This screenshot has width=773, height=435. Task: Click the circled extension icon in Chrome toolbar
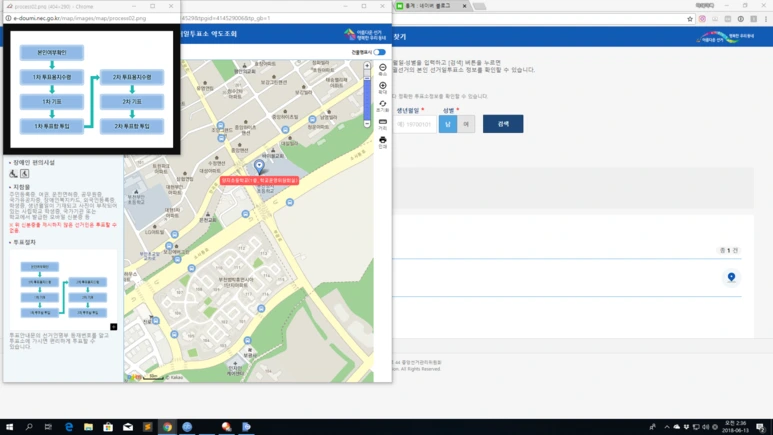click(x=740, y=19)
